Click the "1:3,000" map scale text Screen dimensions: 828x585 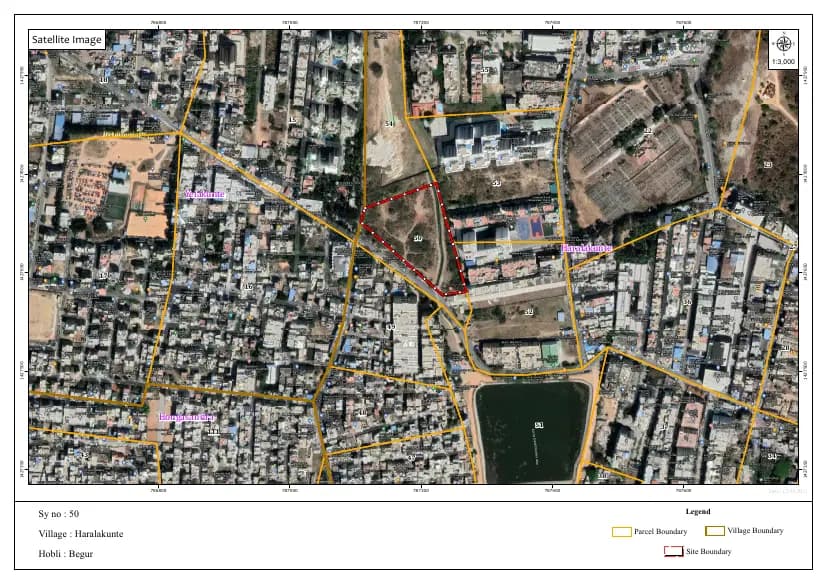click(x=783, y=61)
